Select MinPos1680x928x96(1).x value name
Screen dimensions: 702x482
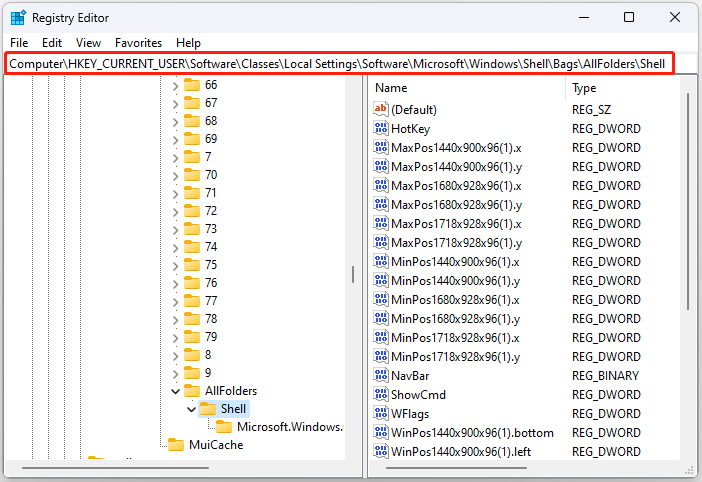[x=455, y=300]
